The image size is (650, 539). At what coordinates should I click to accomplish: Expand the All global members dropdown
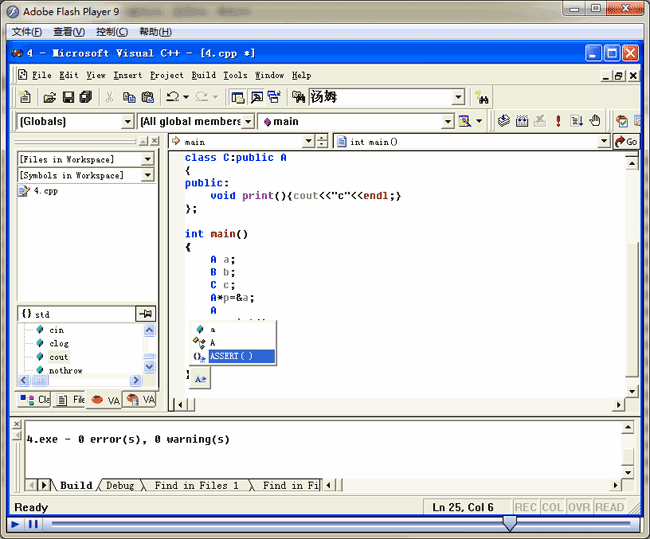[249, 121]
